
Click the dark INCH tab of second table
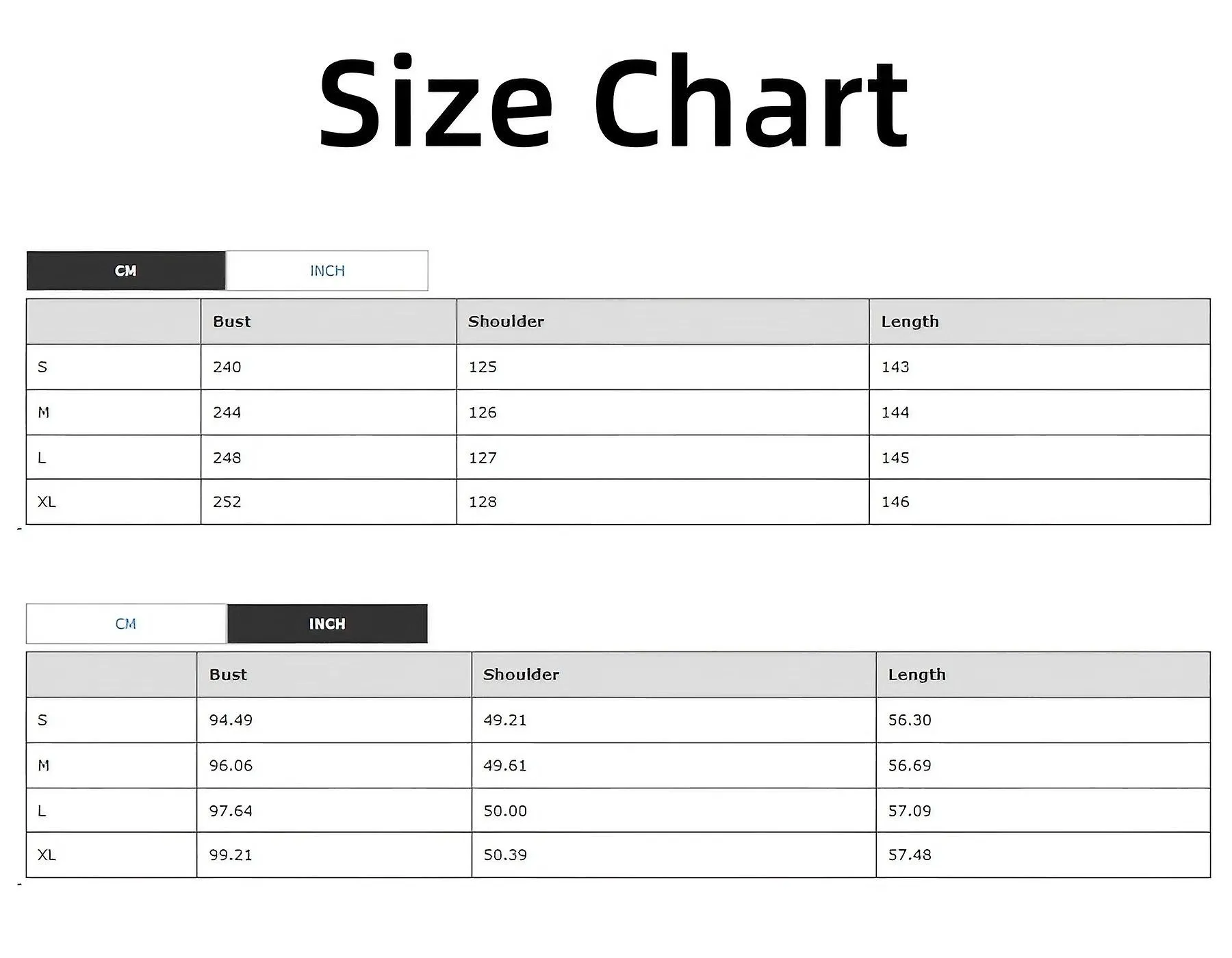[327, 624]
